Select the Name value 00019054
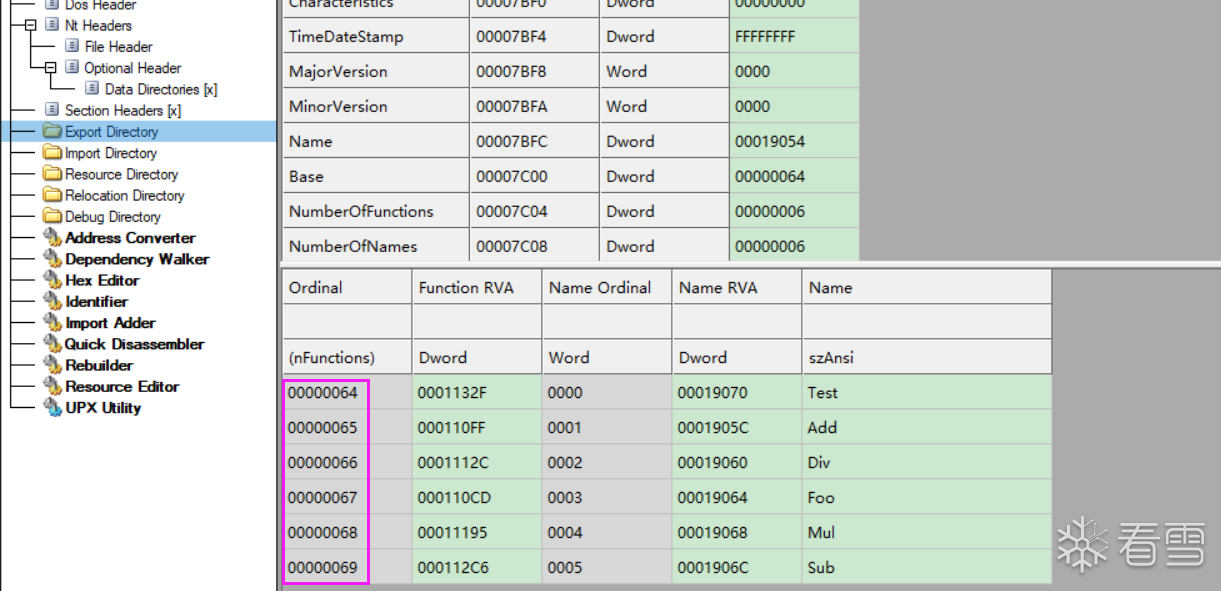The height and width of the screenshot is (591, 1221). pyautogui.click(x=794, y=141)
